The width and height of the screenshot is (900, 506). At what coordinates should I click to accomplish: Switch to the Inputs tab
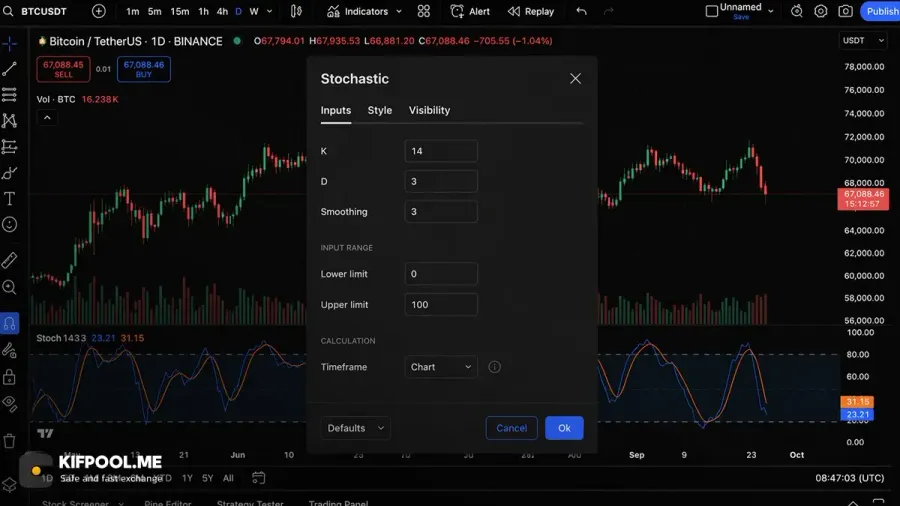(x=336, y=110)
